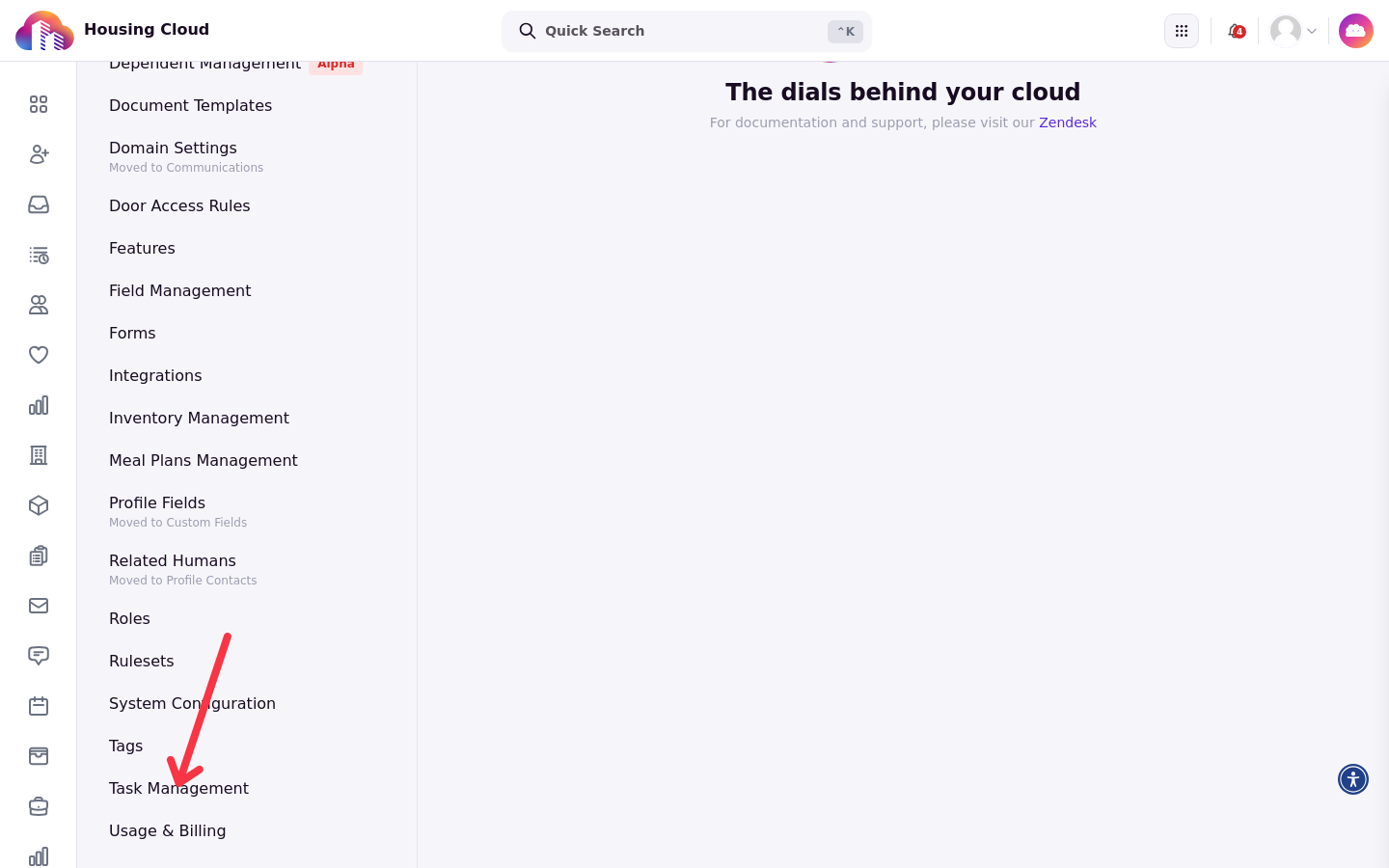Open the dashboard grid icon in sidebar
The width and height of the screenshot is (1389, 868).
coord(39,104)
